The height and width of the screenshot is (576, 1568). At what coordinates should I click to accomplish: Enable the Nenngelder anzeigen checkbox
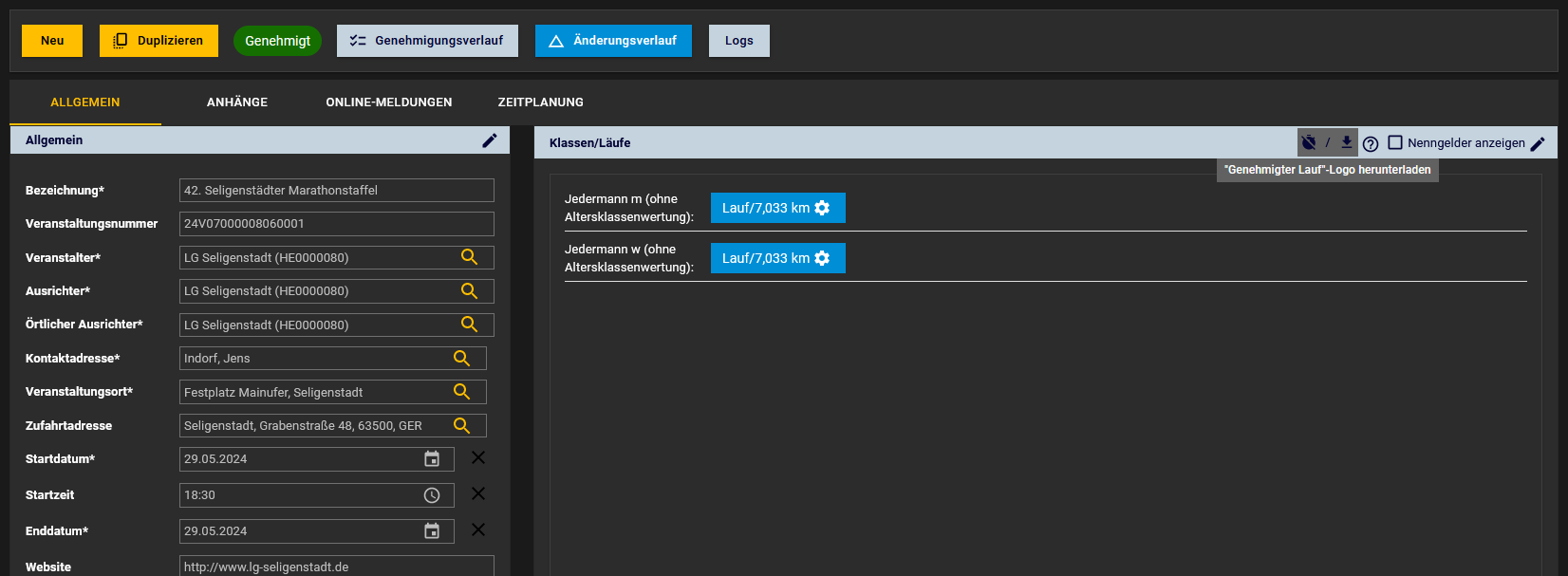pyautogui.click(x=1395, y=142)
